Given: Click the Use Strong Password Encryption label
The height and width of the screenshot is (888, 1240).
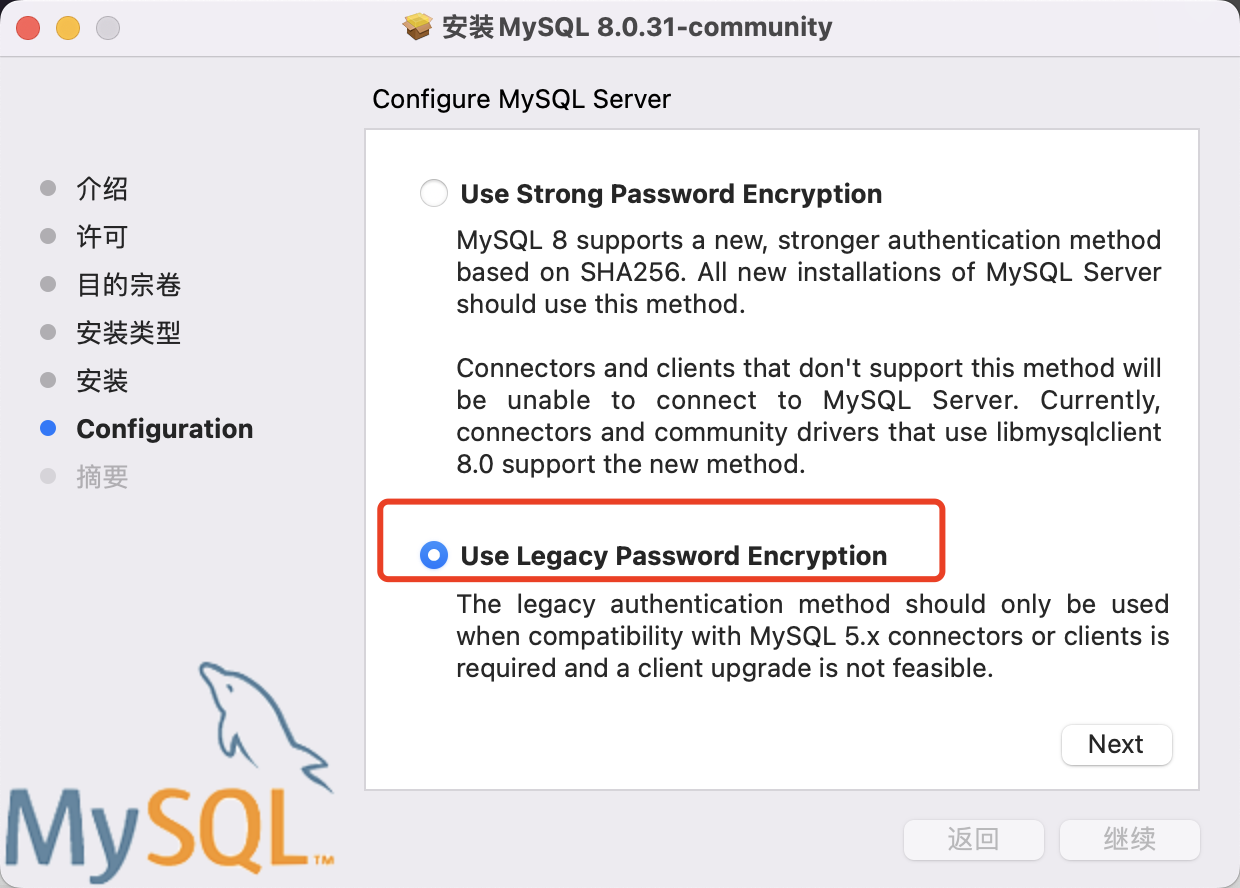Looking at the screenshot, I should coord(671,193).
